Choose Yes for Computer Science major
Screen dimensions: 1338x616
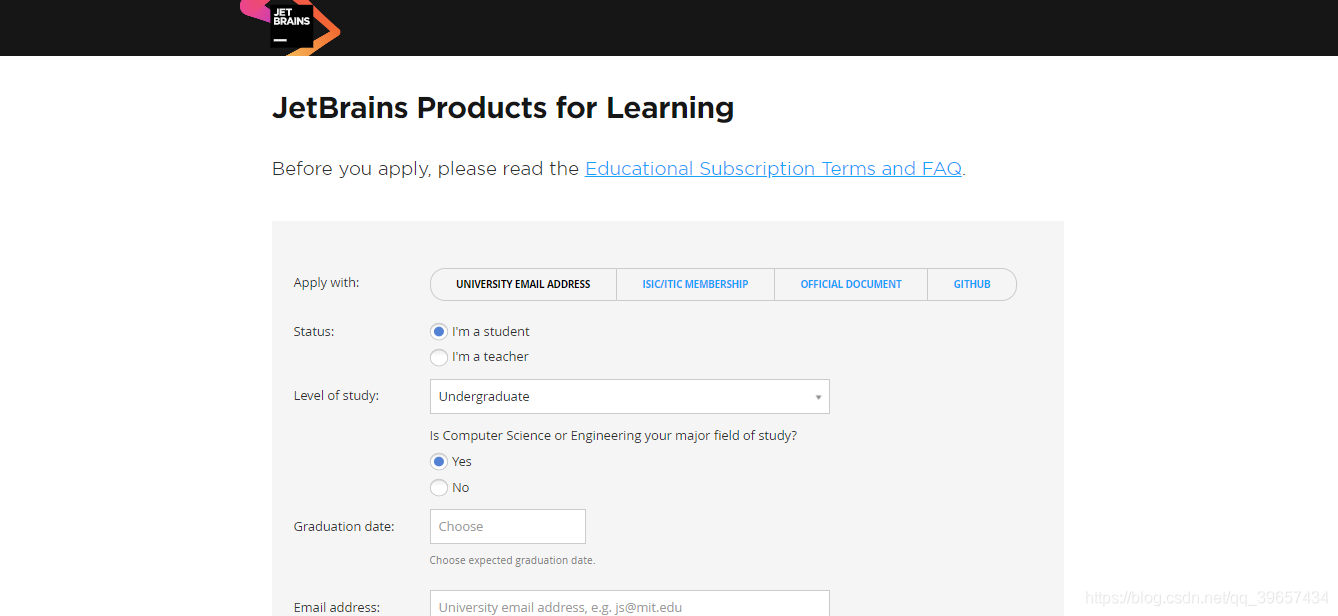[439, 462]
